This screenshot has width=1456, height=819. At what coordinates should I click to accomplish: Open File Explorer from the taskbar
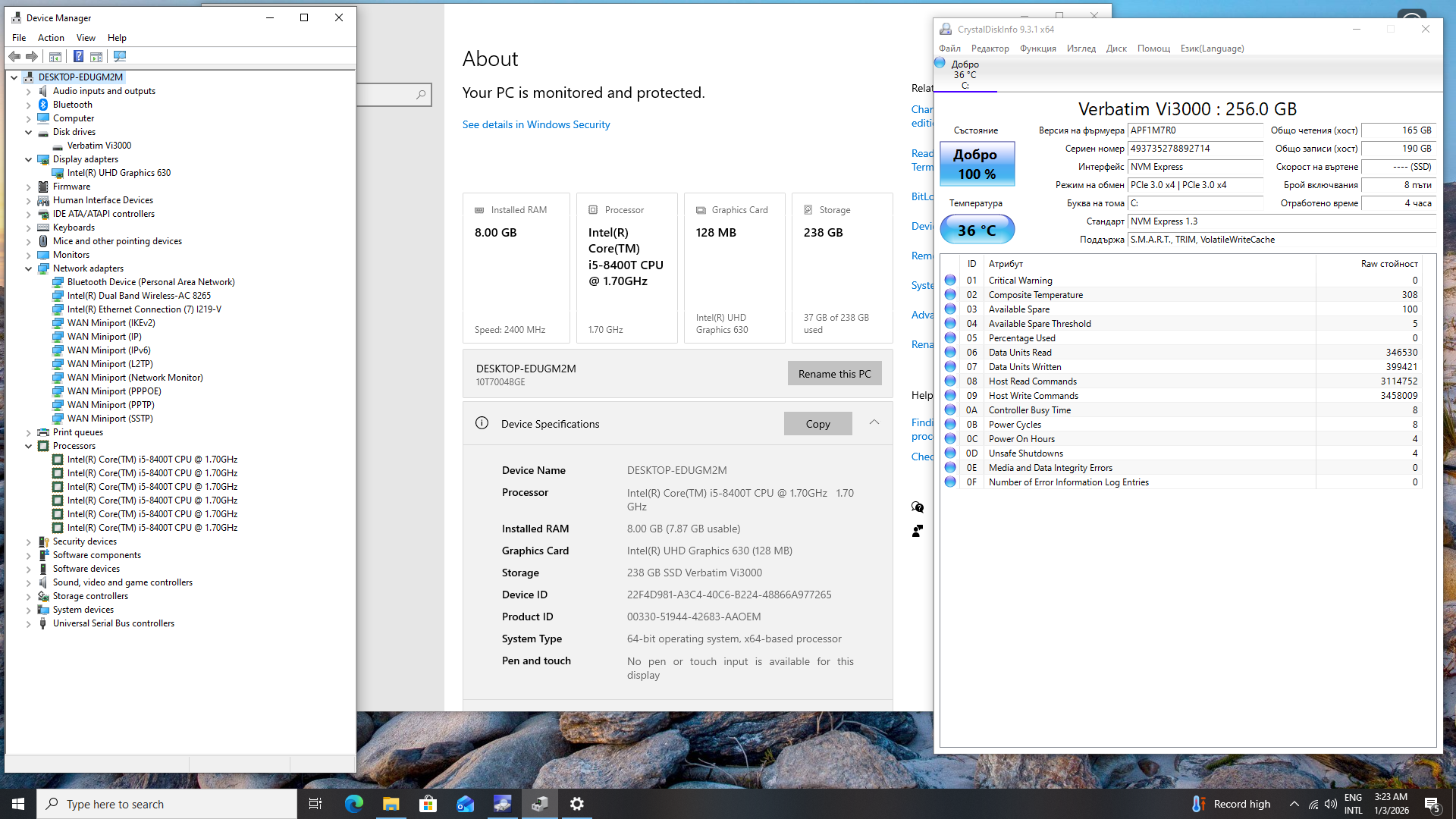[391, 804]
